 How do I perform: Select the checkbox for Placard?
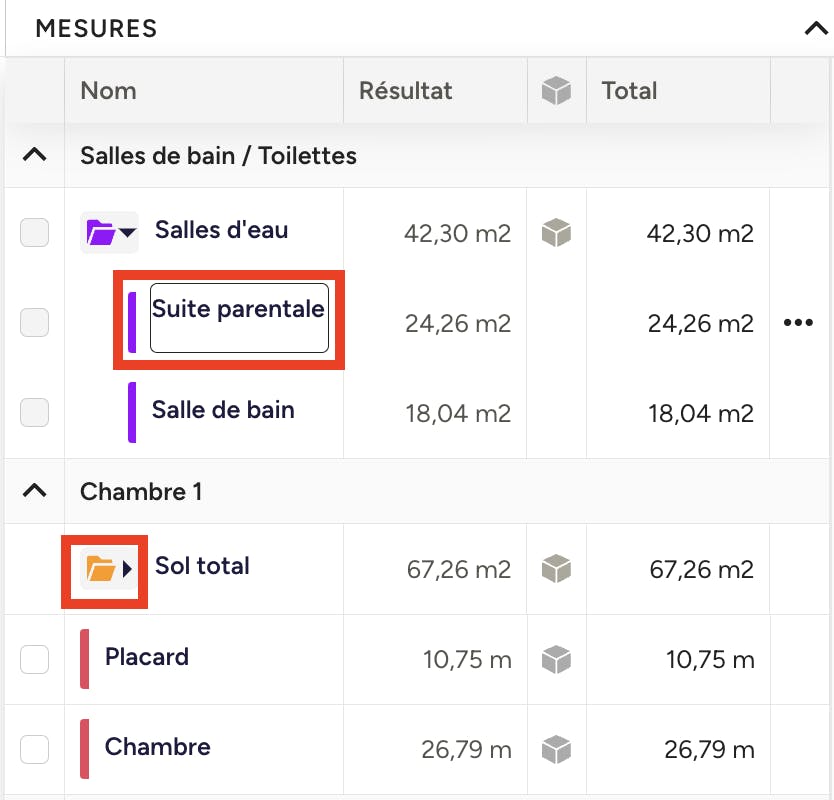pyautogui.click(x=35, y=660)
